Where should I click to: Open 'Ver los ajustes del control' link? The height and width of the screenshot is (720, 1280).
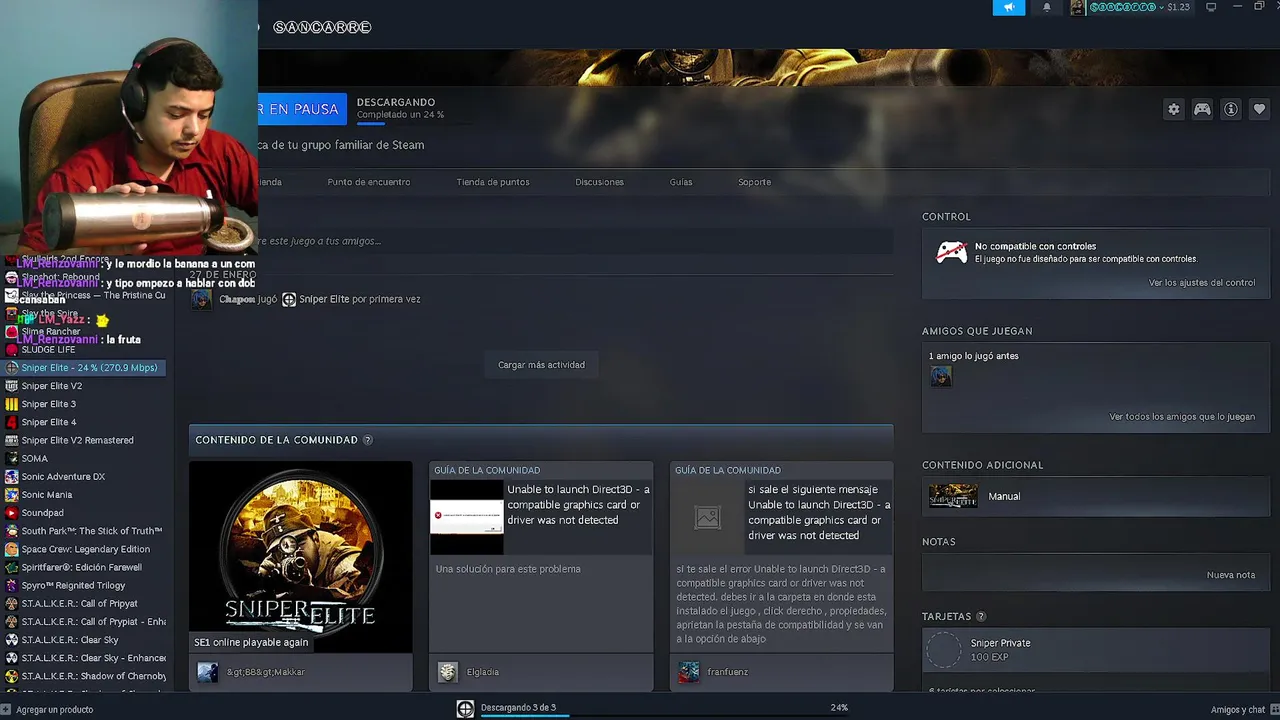tap(1202, 283)
